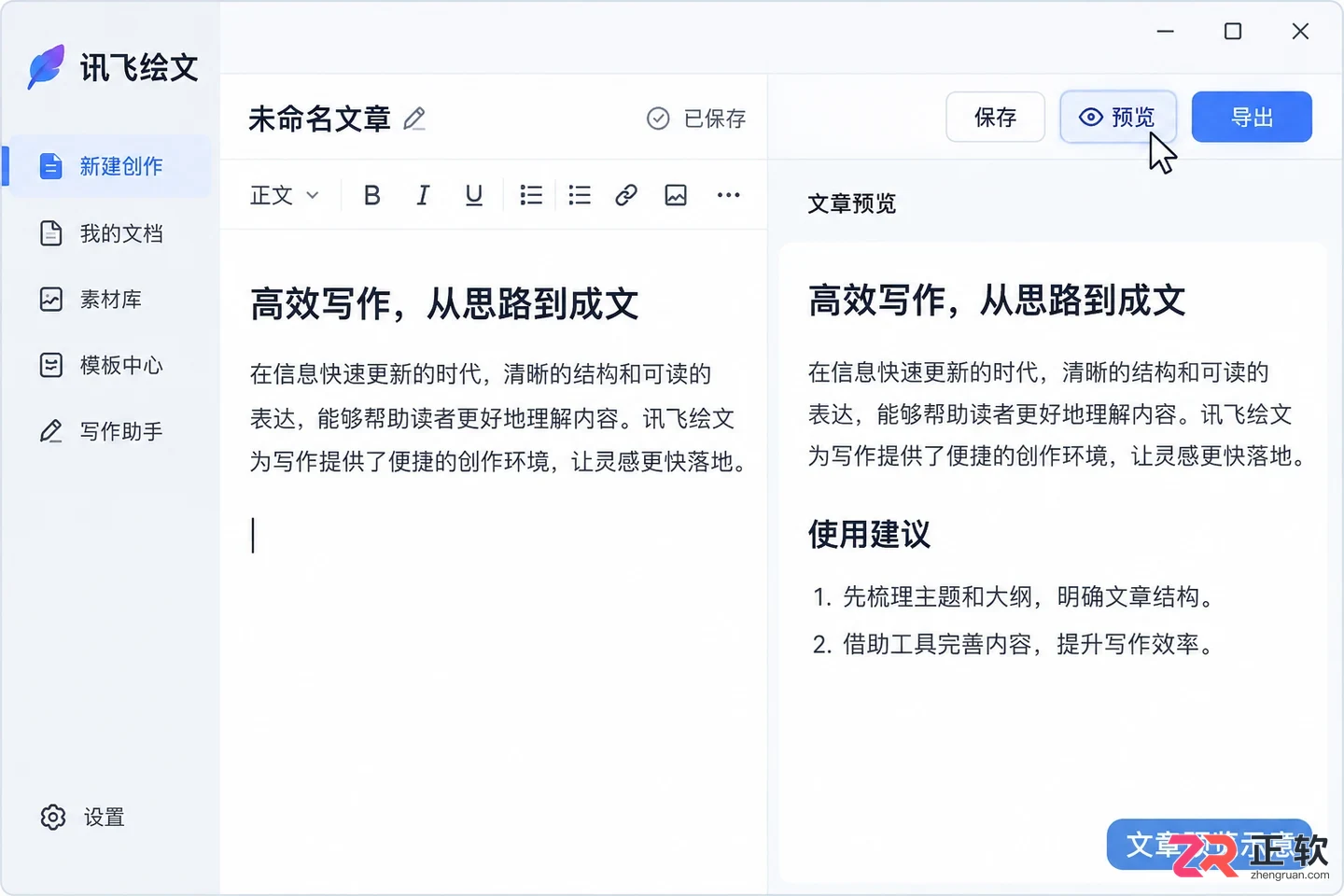Insert an image with the picture icon
1344x896 pixels.
tap(676, 195)
